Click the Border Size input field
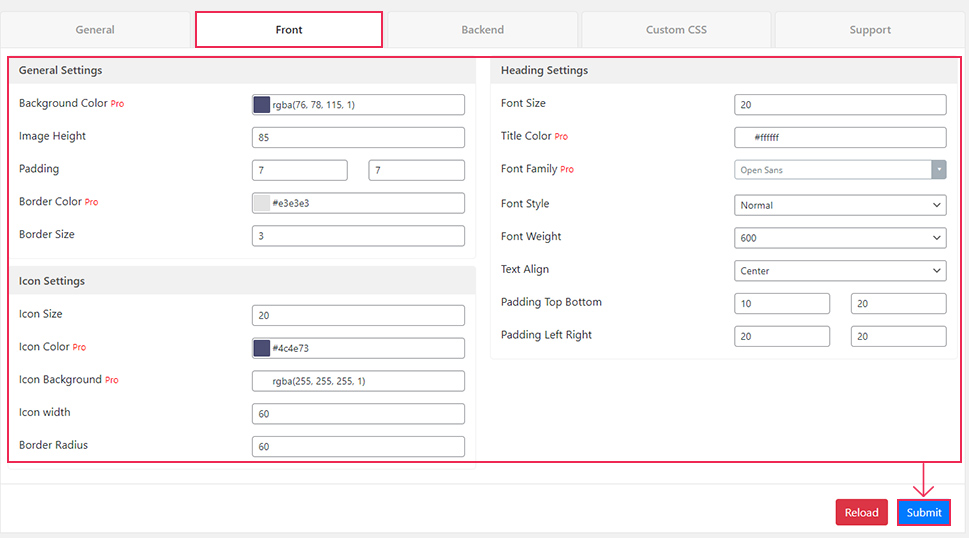 coord(358,235)
